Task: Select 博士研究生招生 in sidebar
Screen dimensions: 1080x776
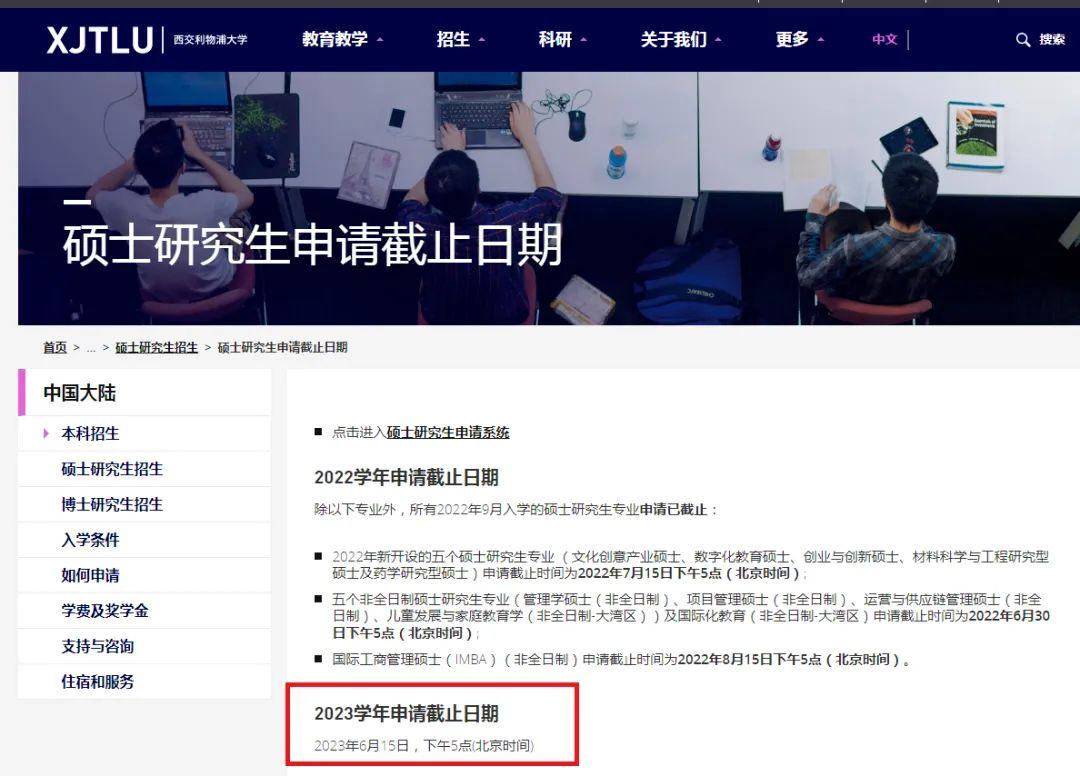Action: point(112,505)
